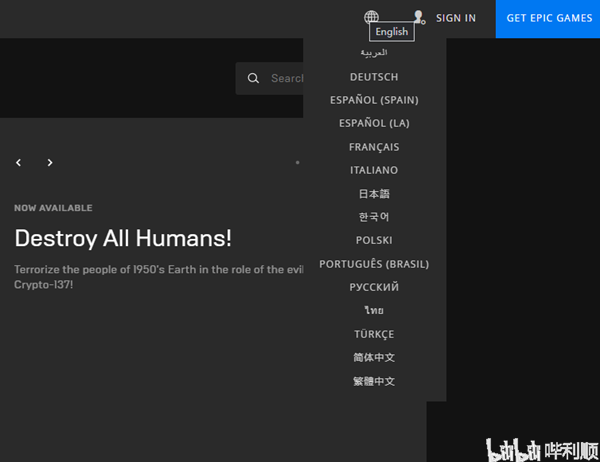Choose ESPAÑOL (LA) language
The image size is (600, 462).
[374, 123]
